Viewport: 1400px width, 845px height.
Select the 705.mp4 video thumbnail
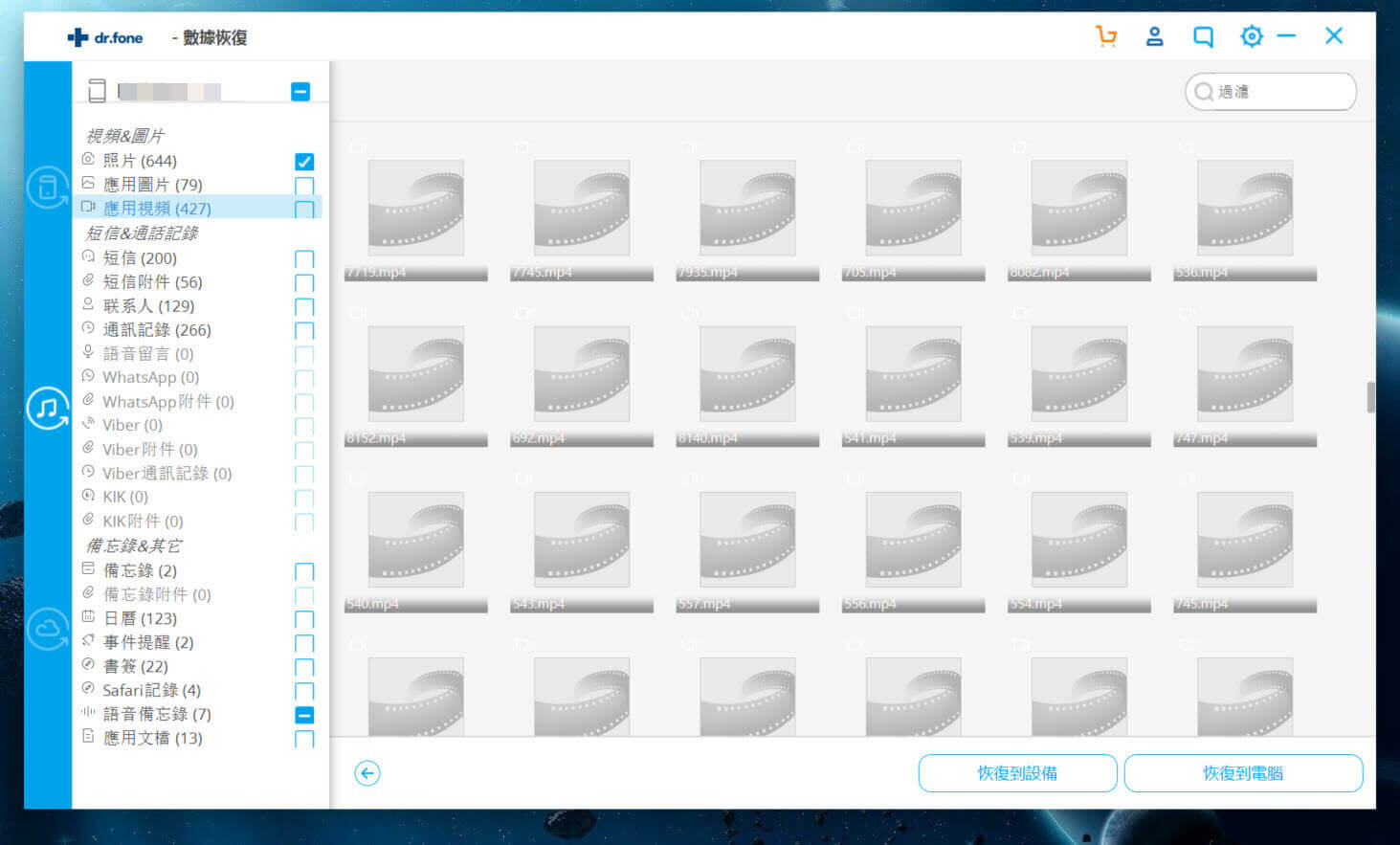tap(913, 208)
